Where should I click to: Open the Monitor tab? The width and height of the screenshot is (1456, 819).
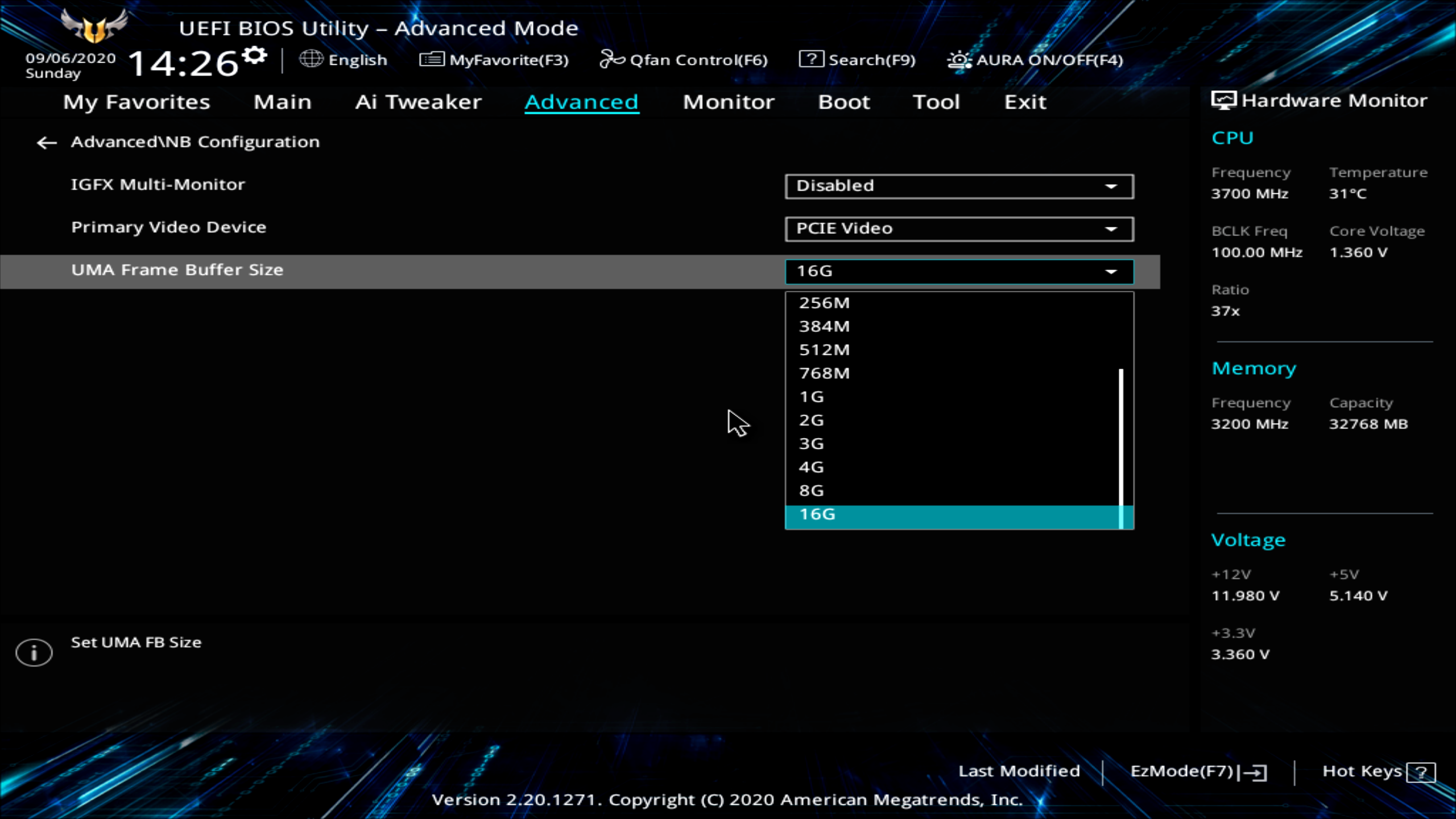tap(729, 102)
